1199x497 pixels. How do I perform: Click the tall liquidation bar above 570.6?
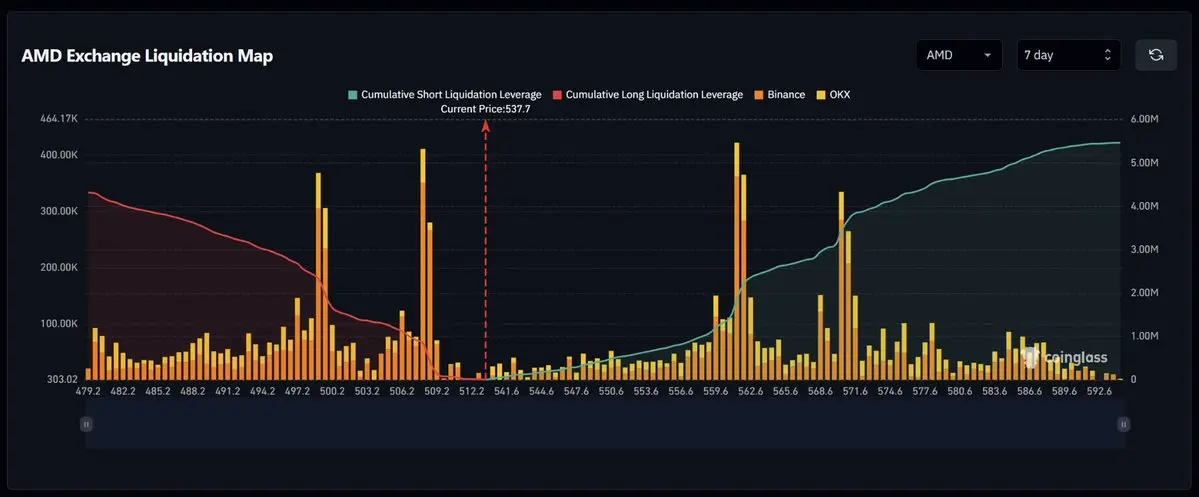coord(841,285)
